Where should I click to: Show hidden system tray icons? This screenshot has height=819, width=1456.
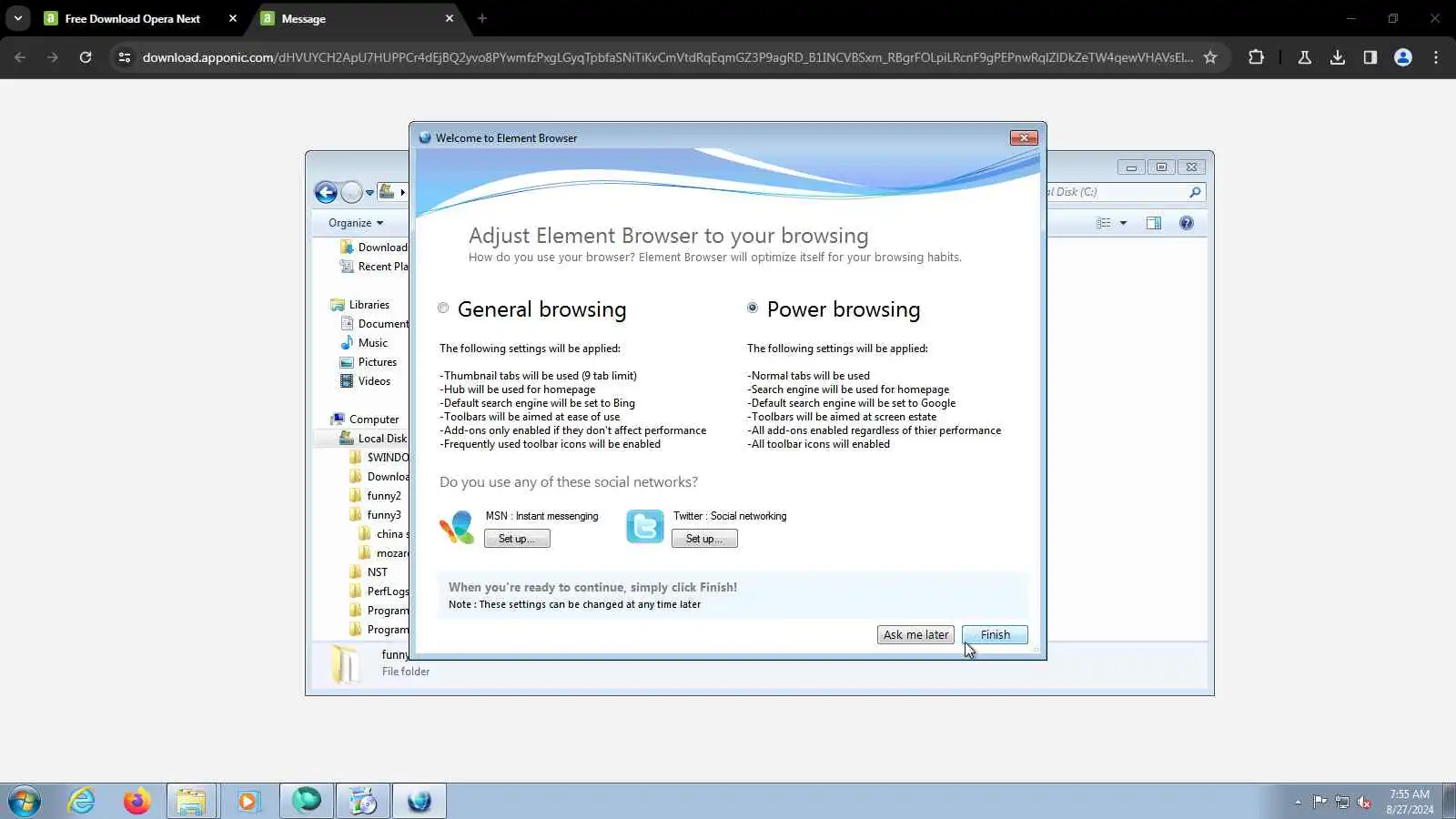click(x=1298, y=802)
